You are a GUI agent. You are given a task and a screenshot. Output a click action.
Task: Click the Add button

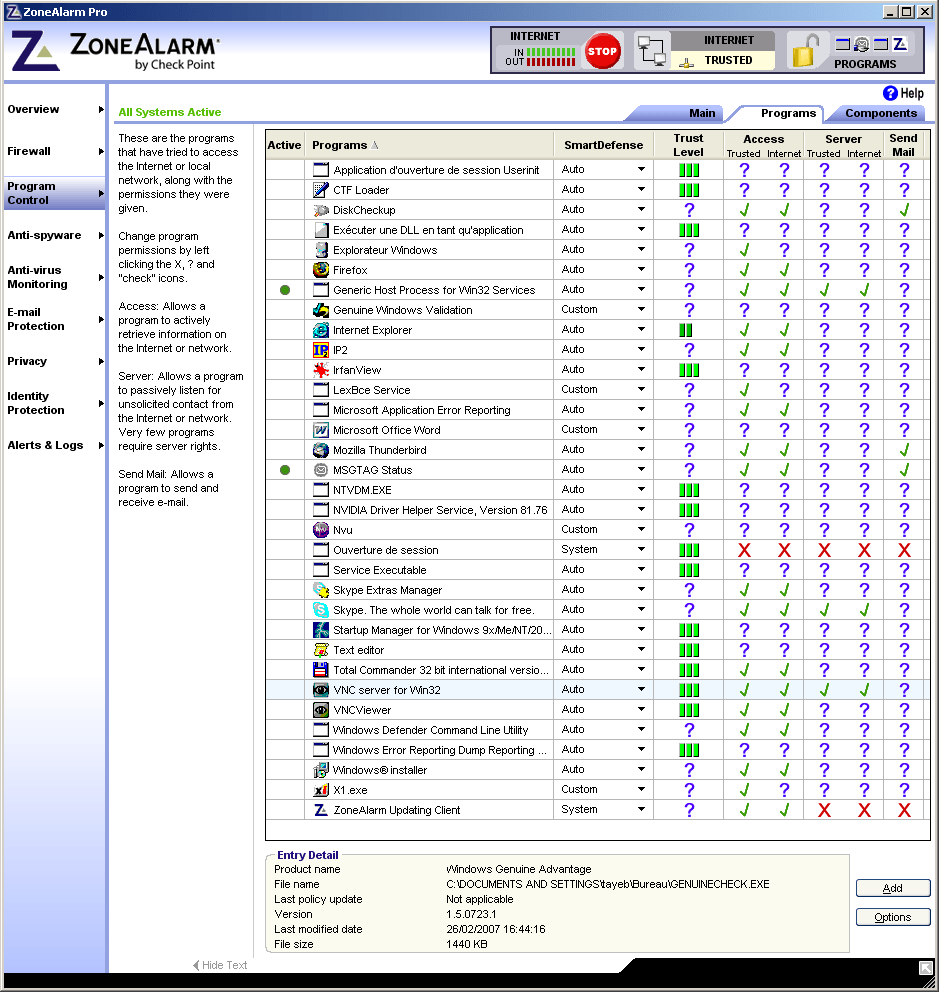893,888
